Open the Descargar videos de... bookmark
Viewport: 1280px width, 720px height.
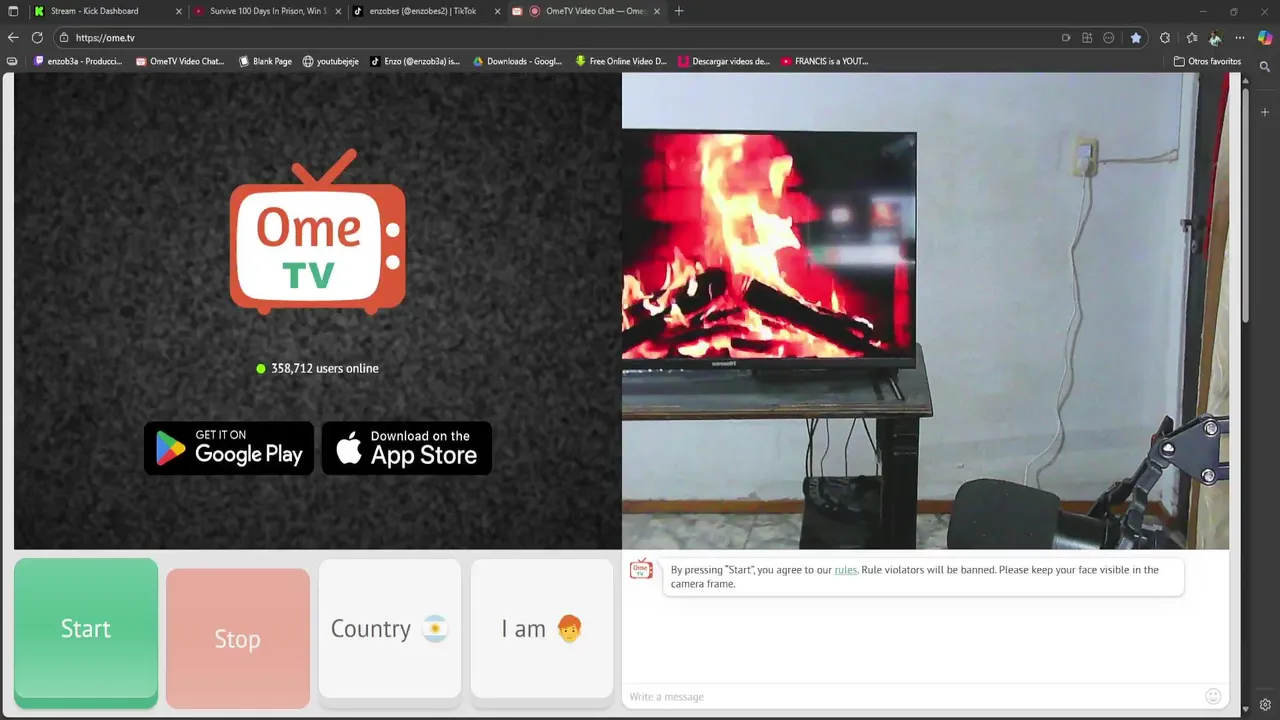click(724, 61)
